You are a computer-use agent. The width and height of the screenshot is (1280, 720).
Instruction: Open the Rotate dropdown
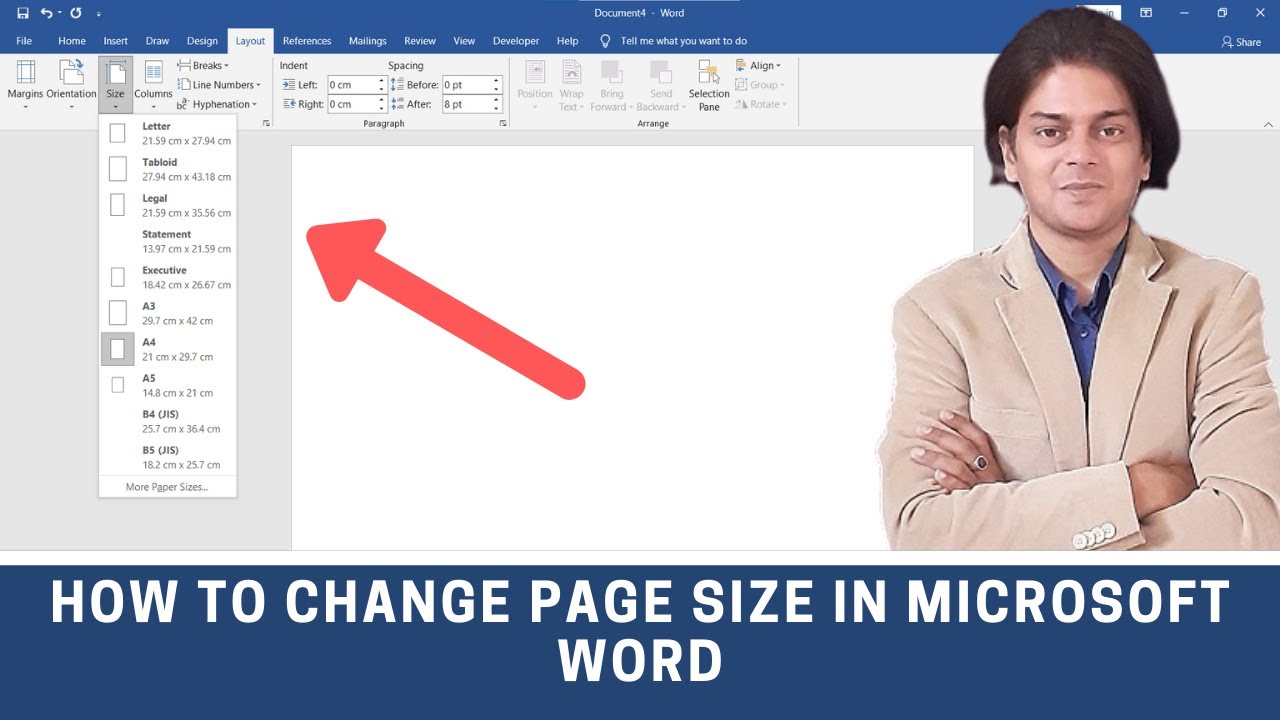click(x=761, y=104)
